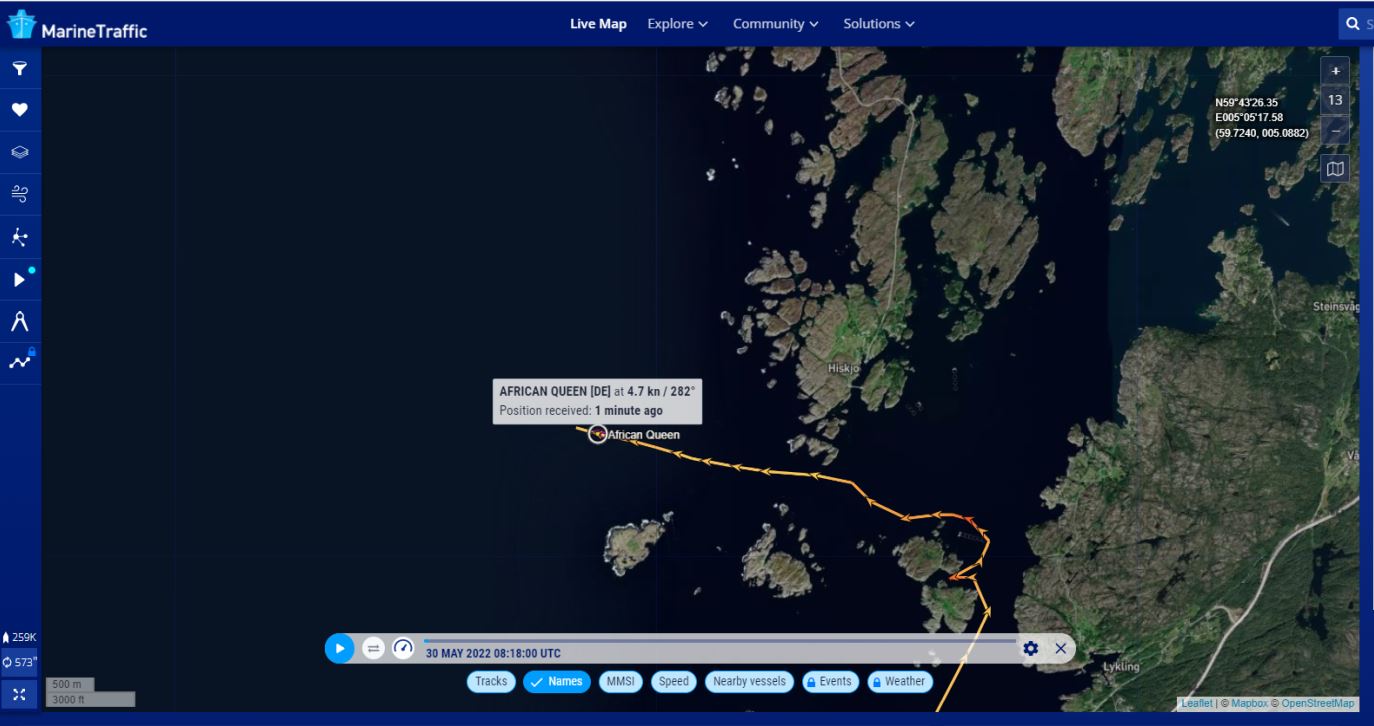Click the map type icon
1374x726 pixels.
pyautogui.click(x=1334, y=169)
